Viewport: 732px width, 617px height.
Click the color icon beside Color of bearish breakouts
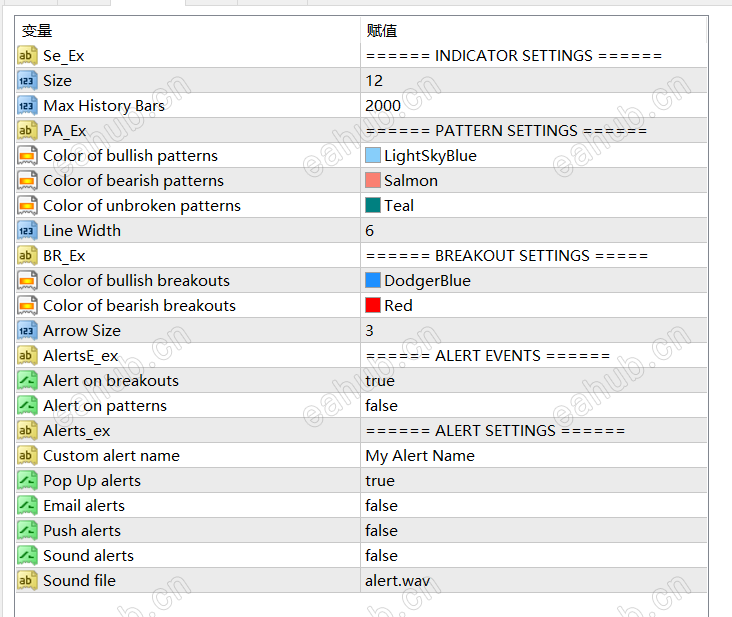tap(27, 306)
